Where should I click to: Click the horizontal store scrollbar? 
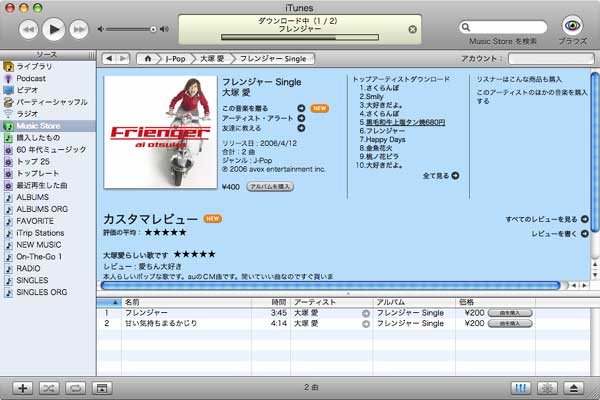tap(331, 285)
